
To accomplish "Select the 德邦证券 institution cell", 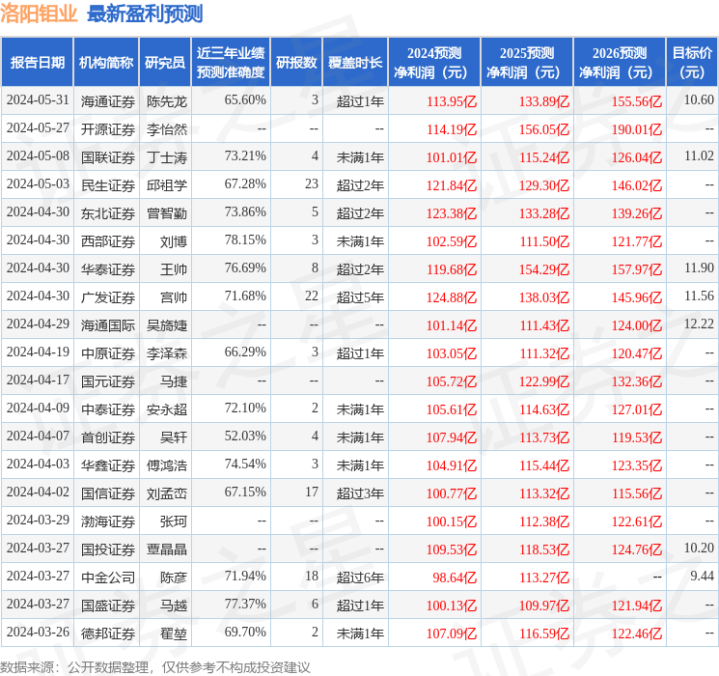I will [x=108, y=633].
